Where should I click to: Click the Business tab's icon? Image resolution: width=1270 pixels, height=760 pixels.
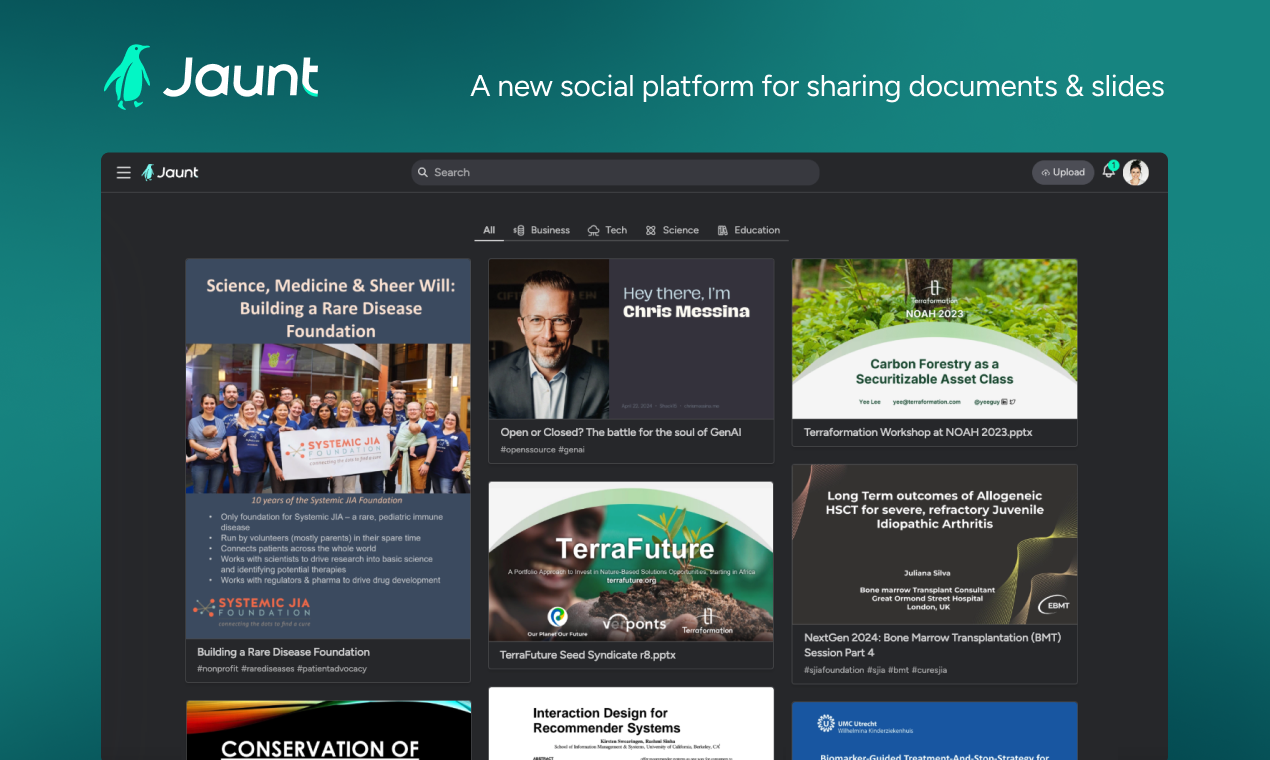[519, 230]
